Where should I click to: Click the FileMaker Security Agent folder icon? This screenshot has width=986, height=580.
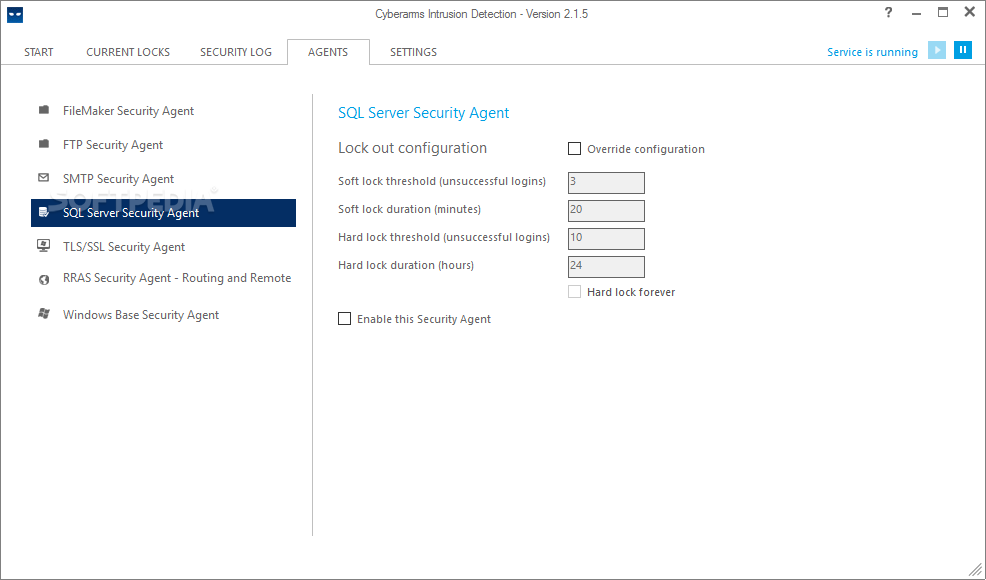43,110
